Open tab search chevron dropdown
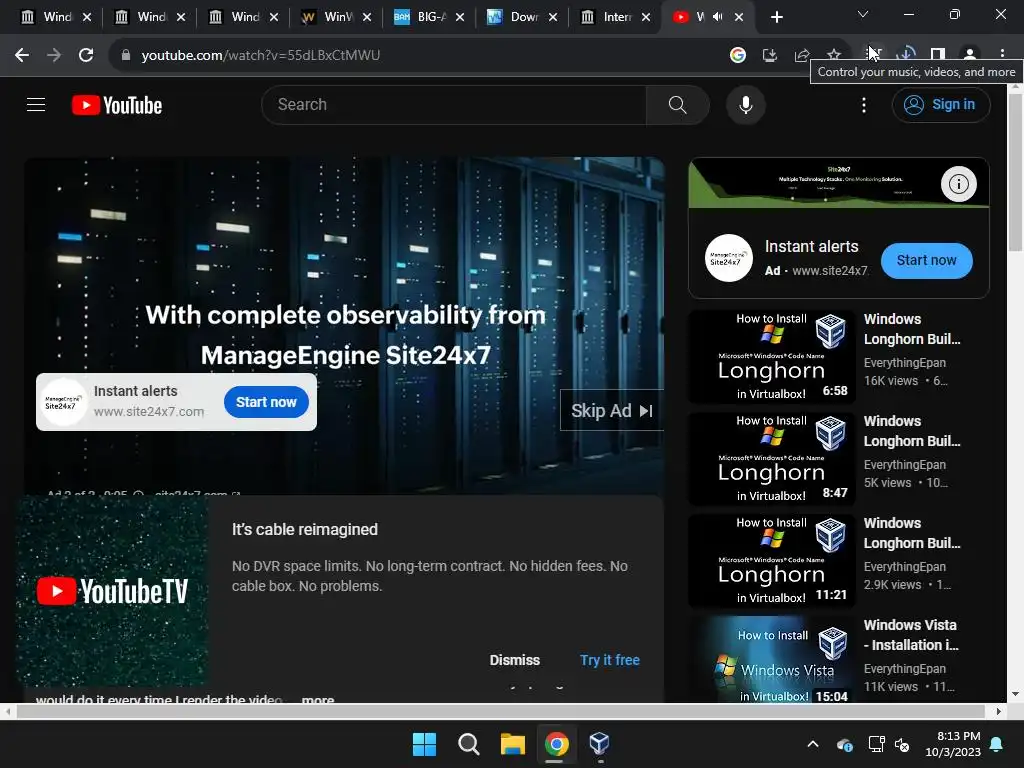The image size is (1024, 768). [x=863, y=14]
